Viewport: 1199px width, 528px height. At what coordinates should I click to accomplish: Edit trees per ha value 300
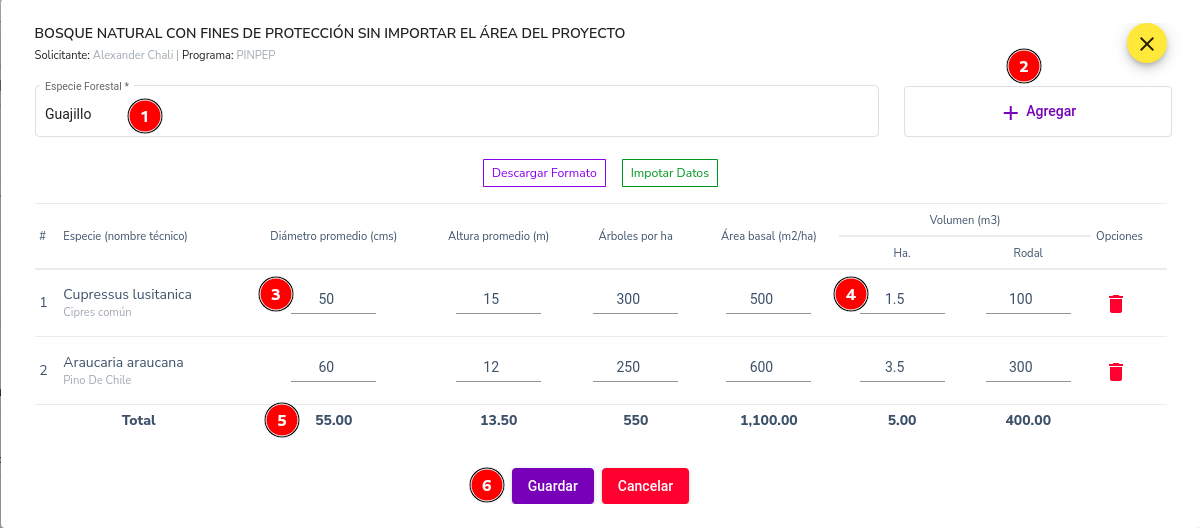(x=635, y=299)
